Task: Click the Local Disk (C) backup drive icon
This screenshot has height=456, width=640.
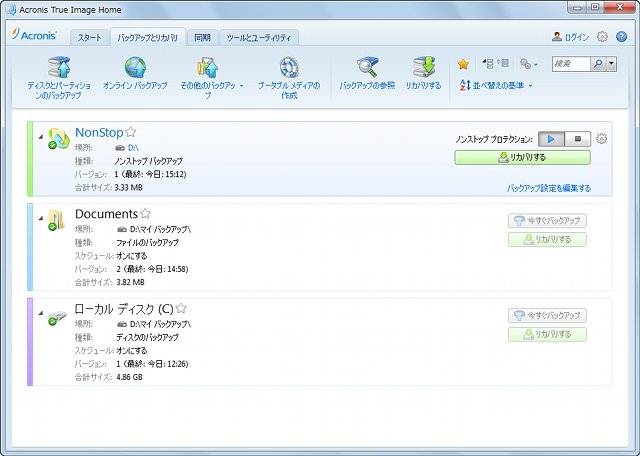Action: [x=57, y=318]
